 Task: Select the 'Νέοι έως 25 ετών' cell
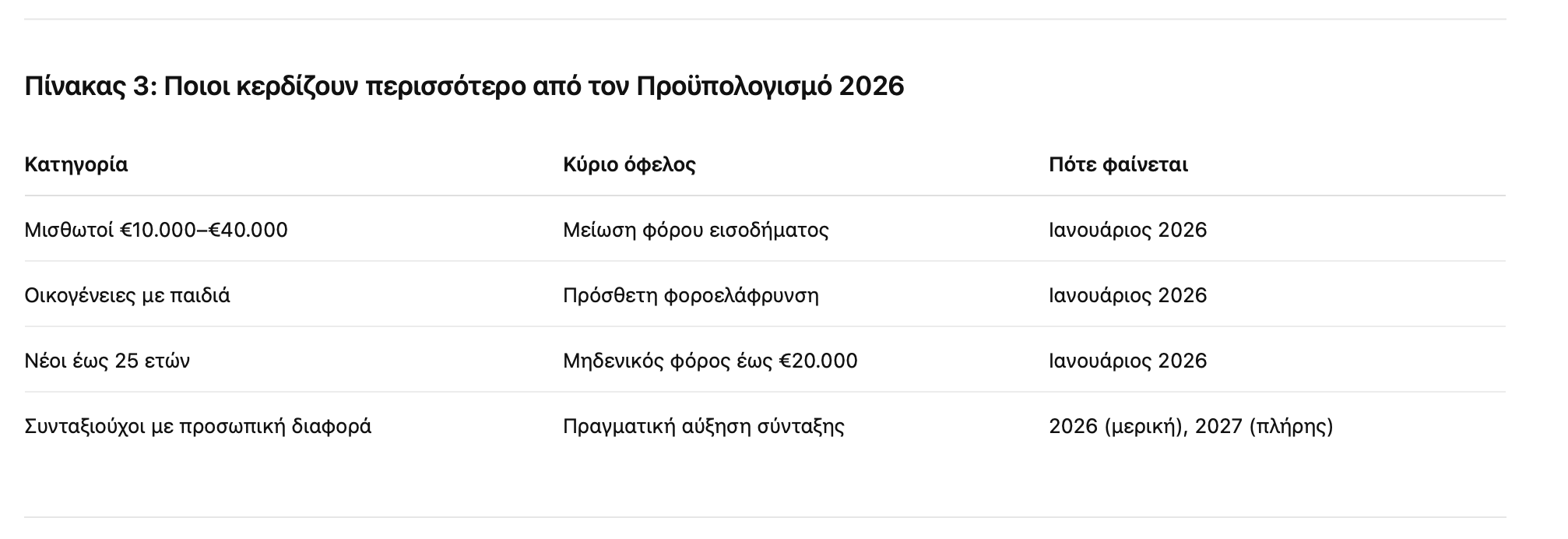(x=107, y=361)
